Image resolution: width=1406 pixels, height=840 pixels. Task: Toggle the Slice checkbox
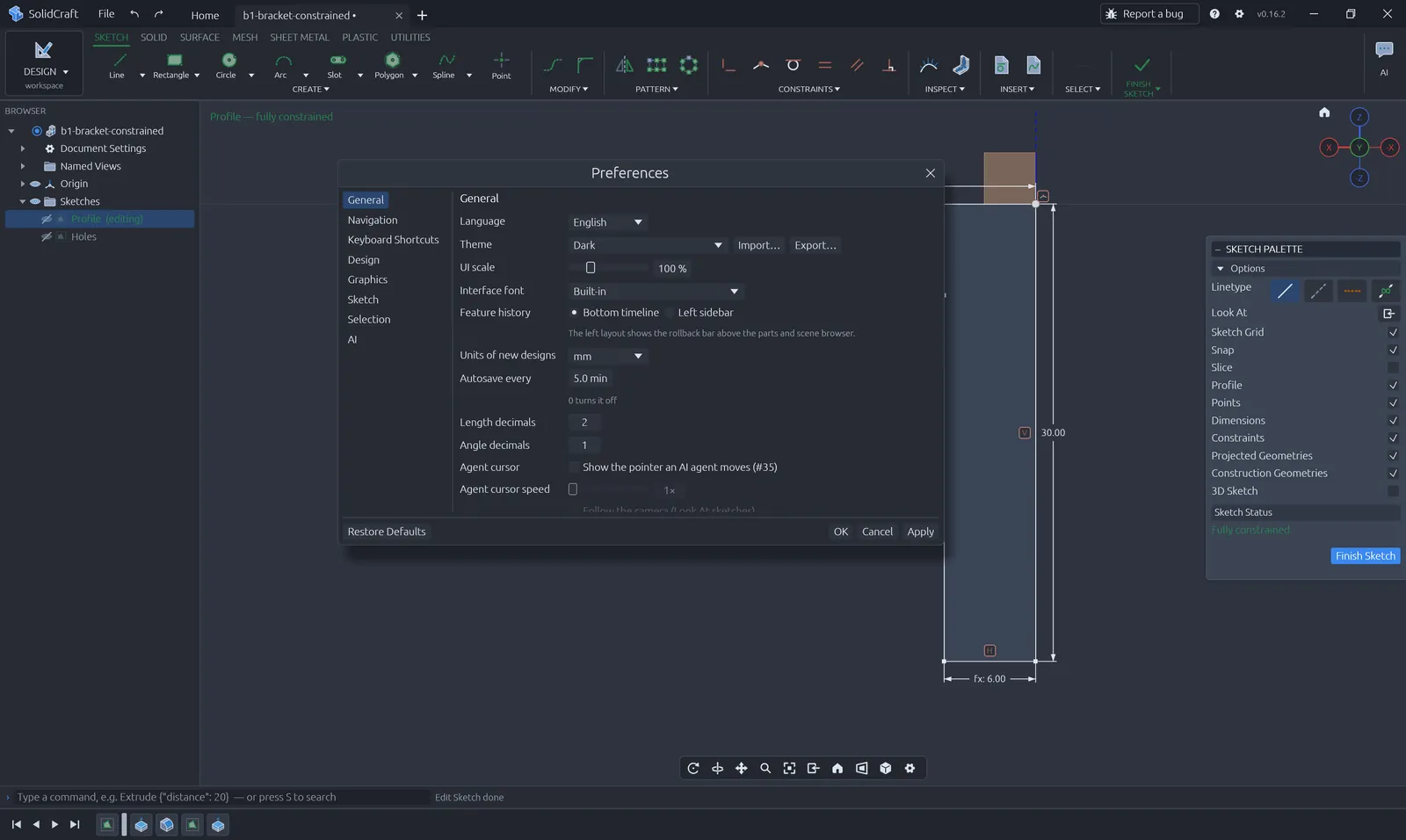(1393, 367)
